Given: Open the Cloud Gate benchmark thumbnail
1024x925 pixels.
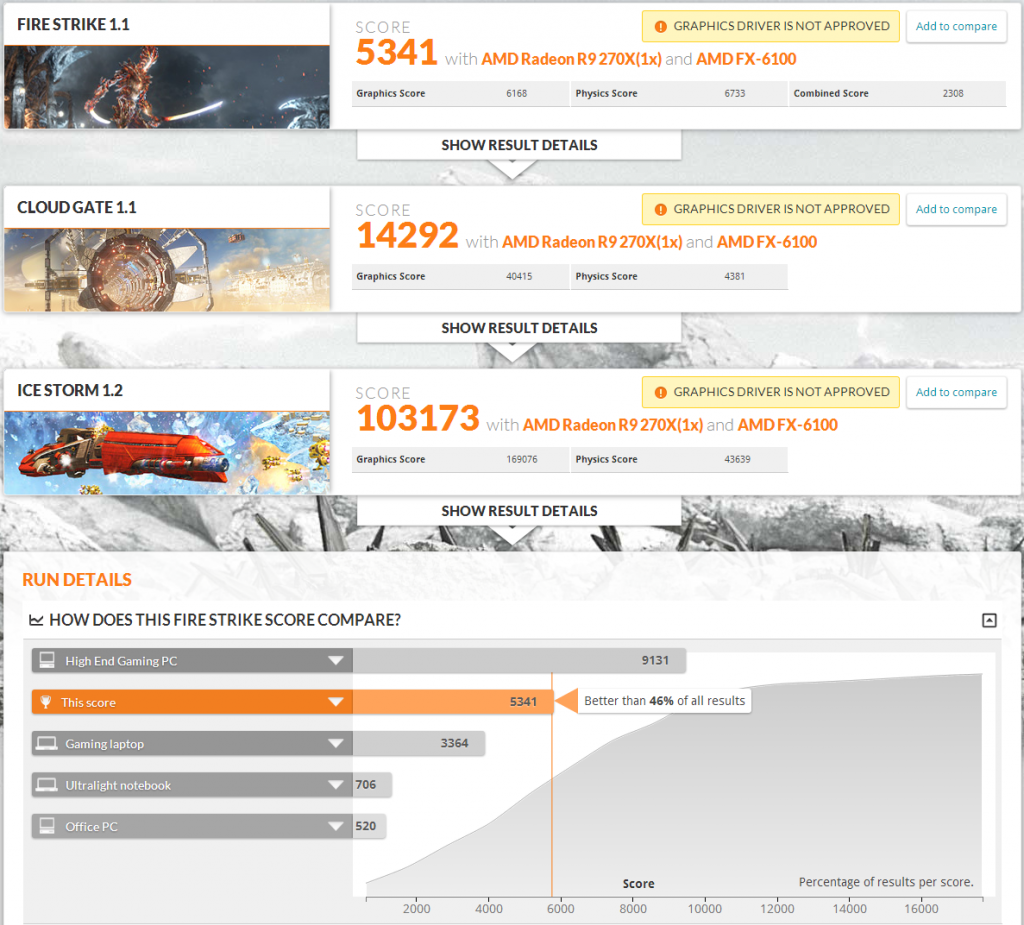Looking at the screenshot, I should click(x=167, y=270).
